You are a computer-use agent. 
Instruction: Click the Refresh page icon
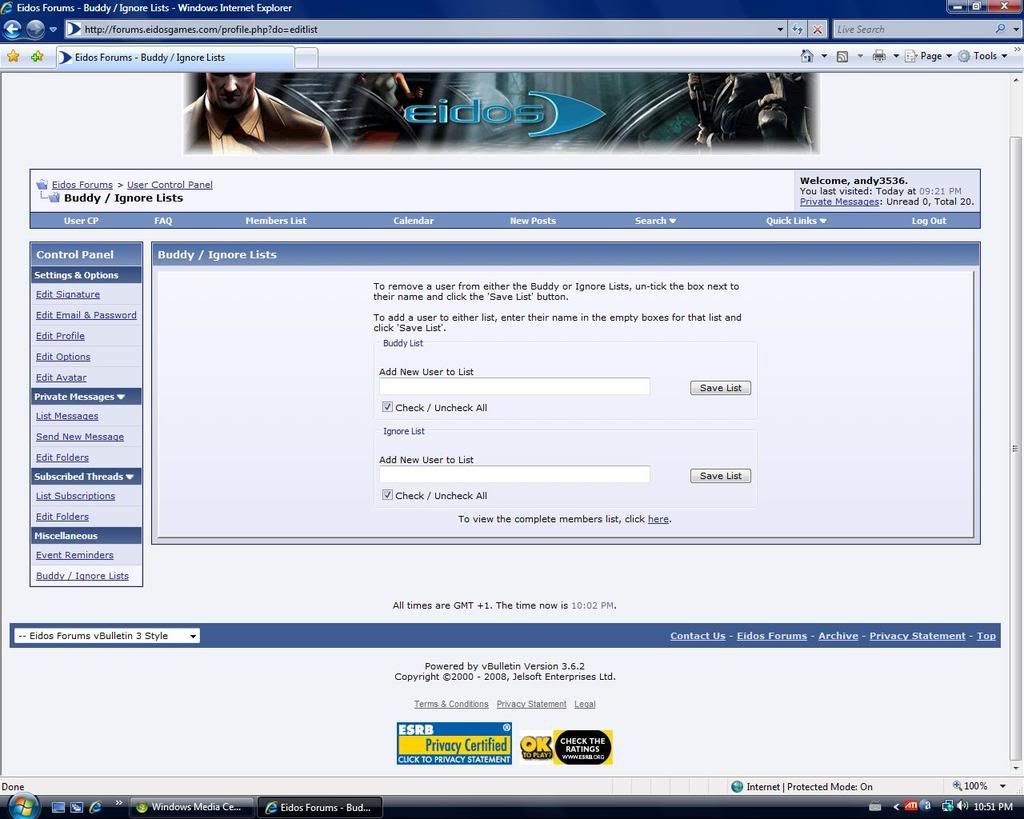pos(798,29)
